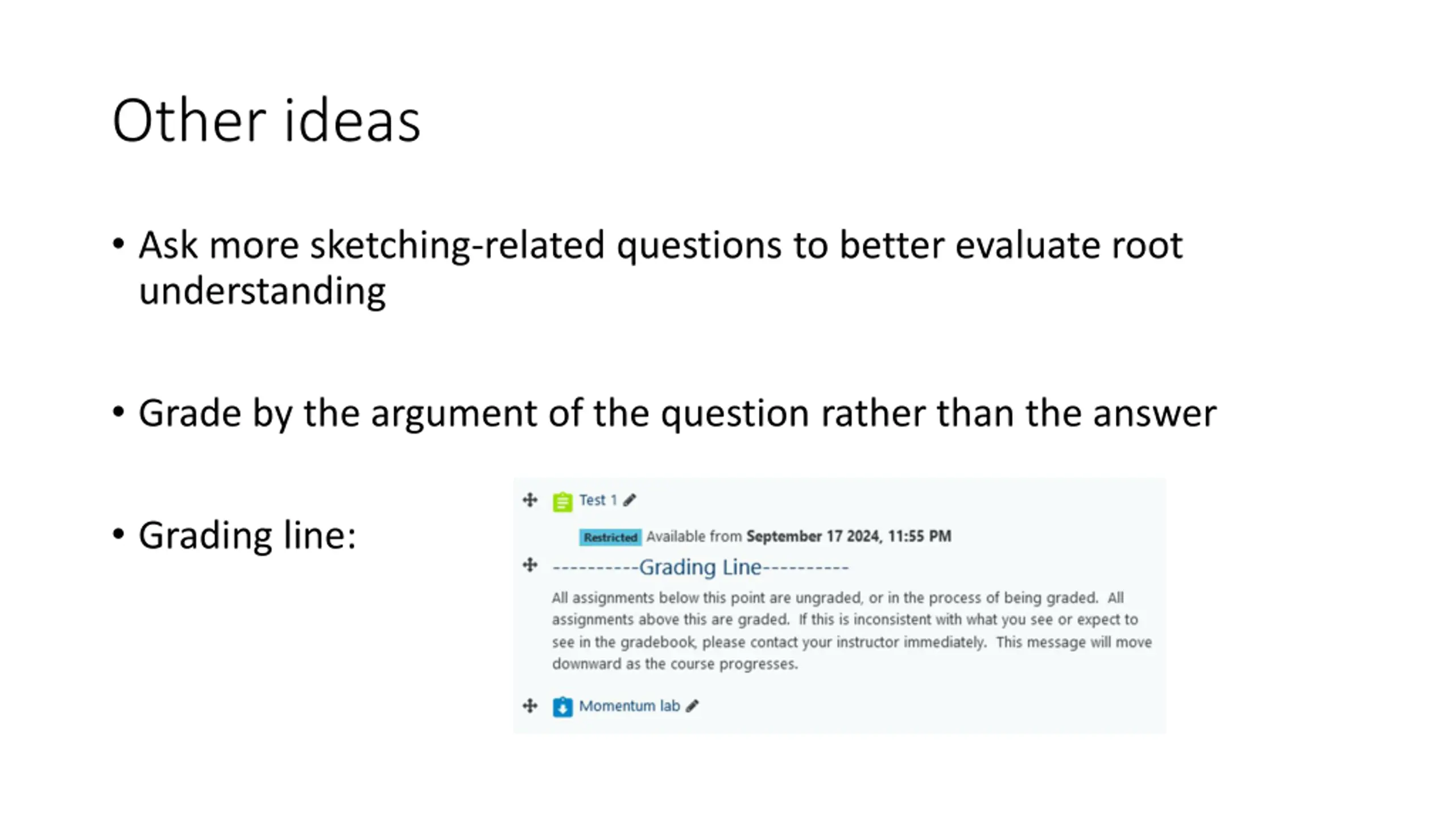
Task: Click the blue Momentum lab assignment icon
Action: tap(562, 707)
